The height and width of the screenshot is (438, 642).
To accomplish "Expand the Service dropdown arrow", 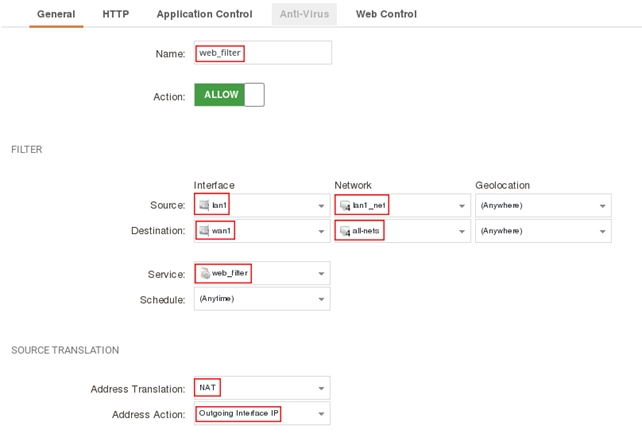I will click(x=321, y=274).
